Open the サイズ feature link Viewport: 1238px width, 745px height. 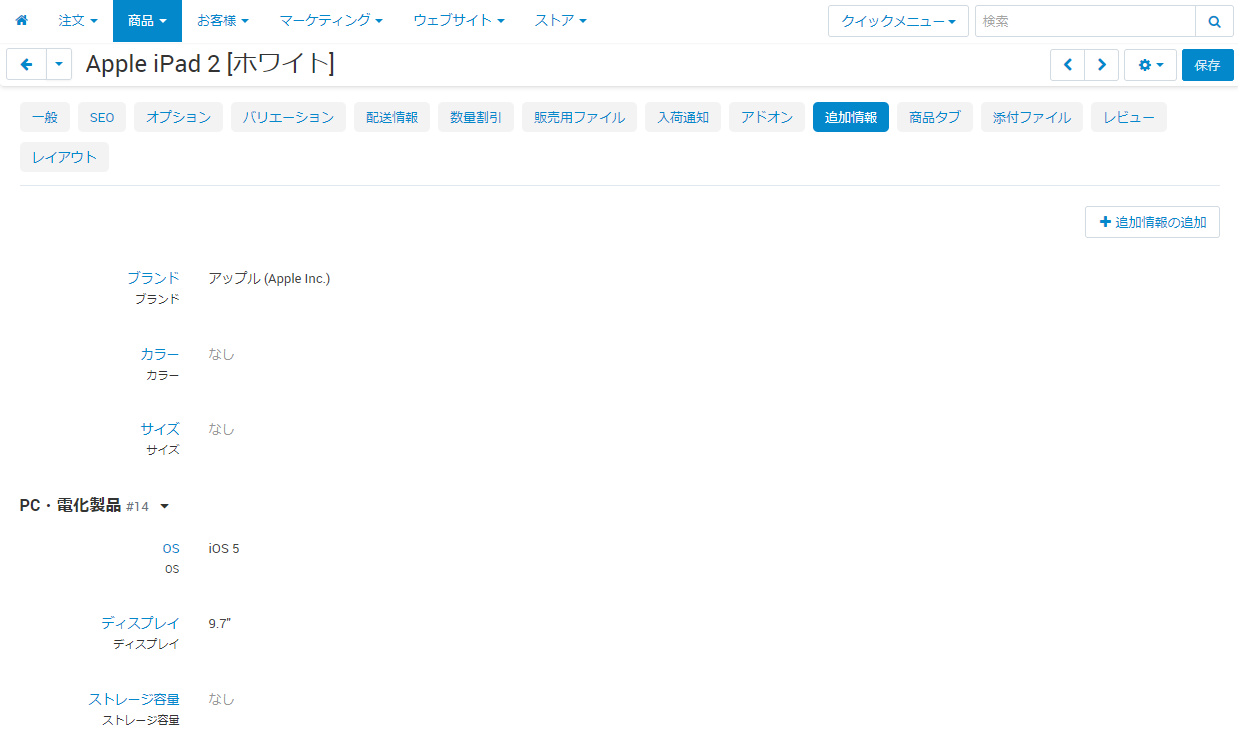coord(160,429)
